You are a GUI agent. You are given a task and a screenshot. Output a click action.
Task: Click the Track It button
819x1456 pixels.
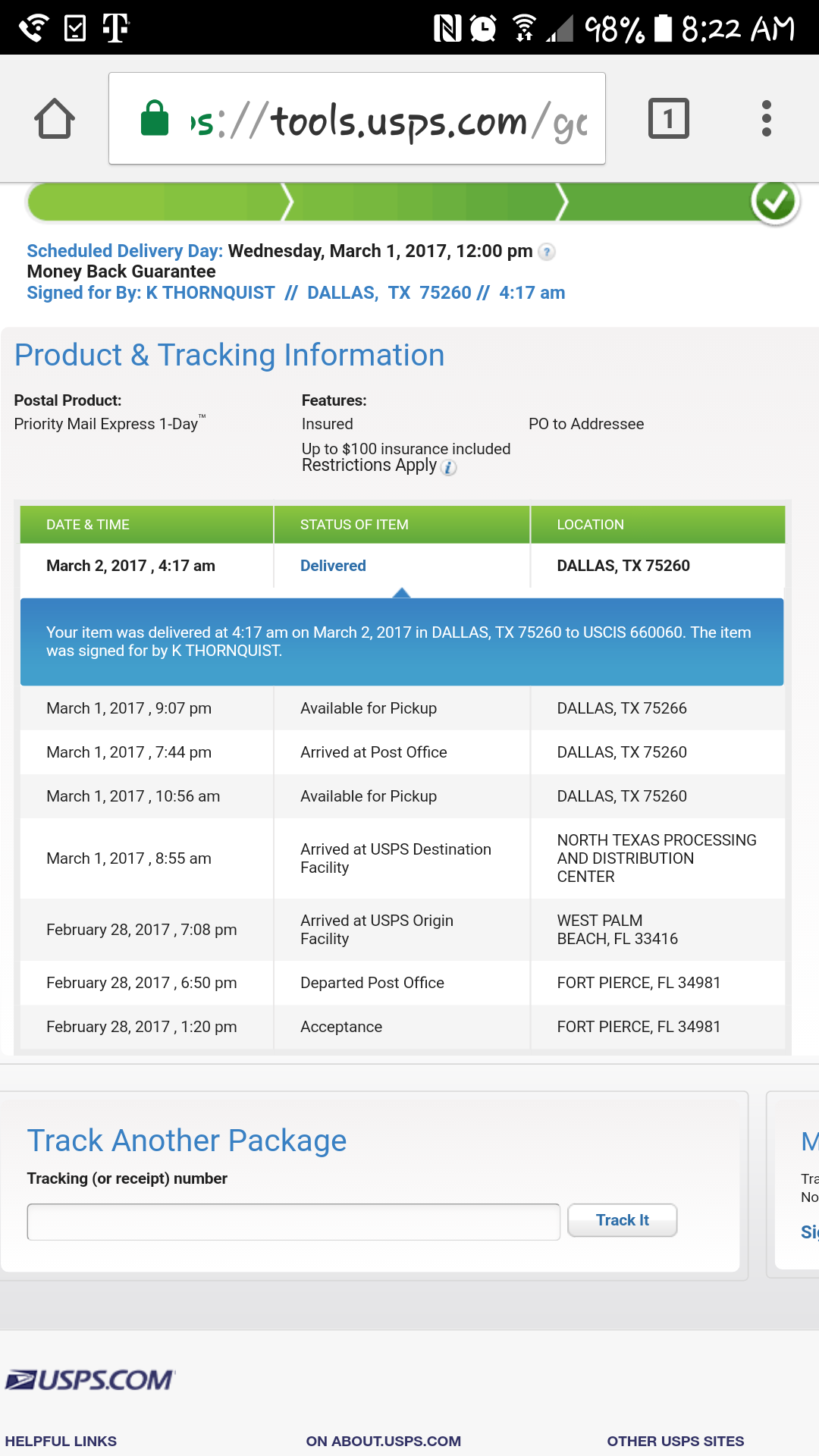622,1220
